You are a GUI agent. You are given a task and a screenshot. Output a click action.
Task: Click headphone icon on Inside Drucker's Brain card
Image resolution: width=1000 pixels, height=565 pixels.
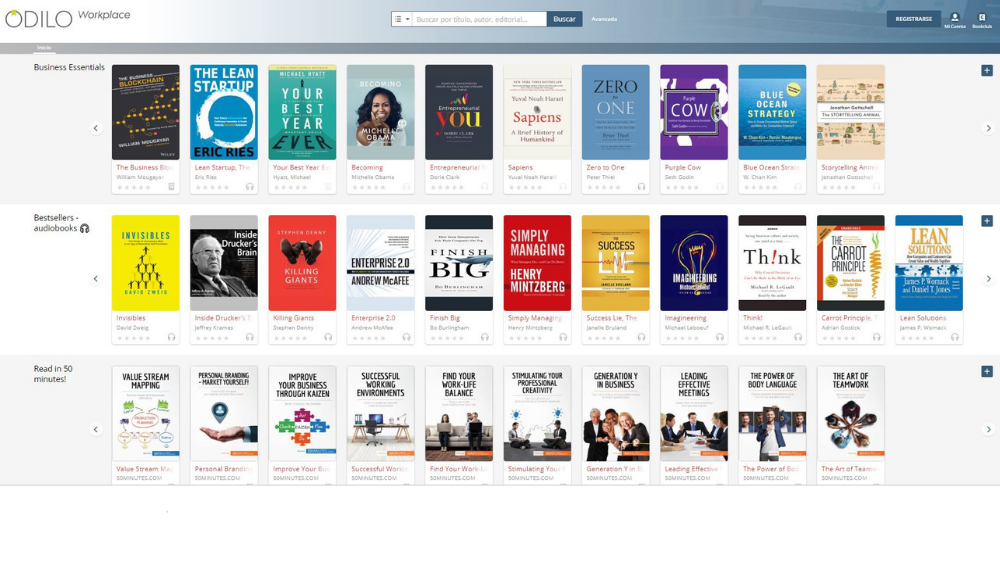(x=249, y=337)
